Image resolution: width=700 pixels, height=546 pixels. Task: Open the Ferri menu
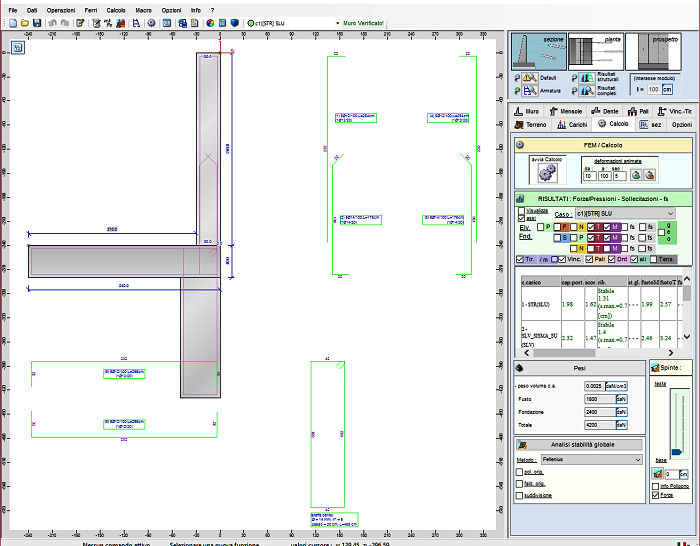point(91,9)
